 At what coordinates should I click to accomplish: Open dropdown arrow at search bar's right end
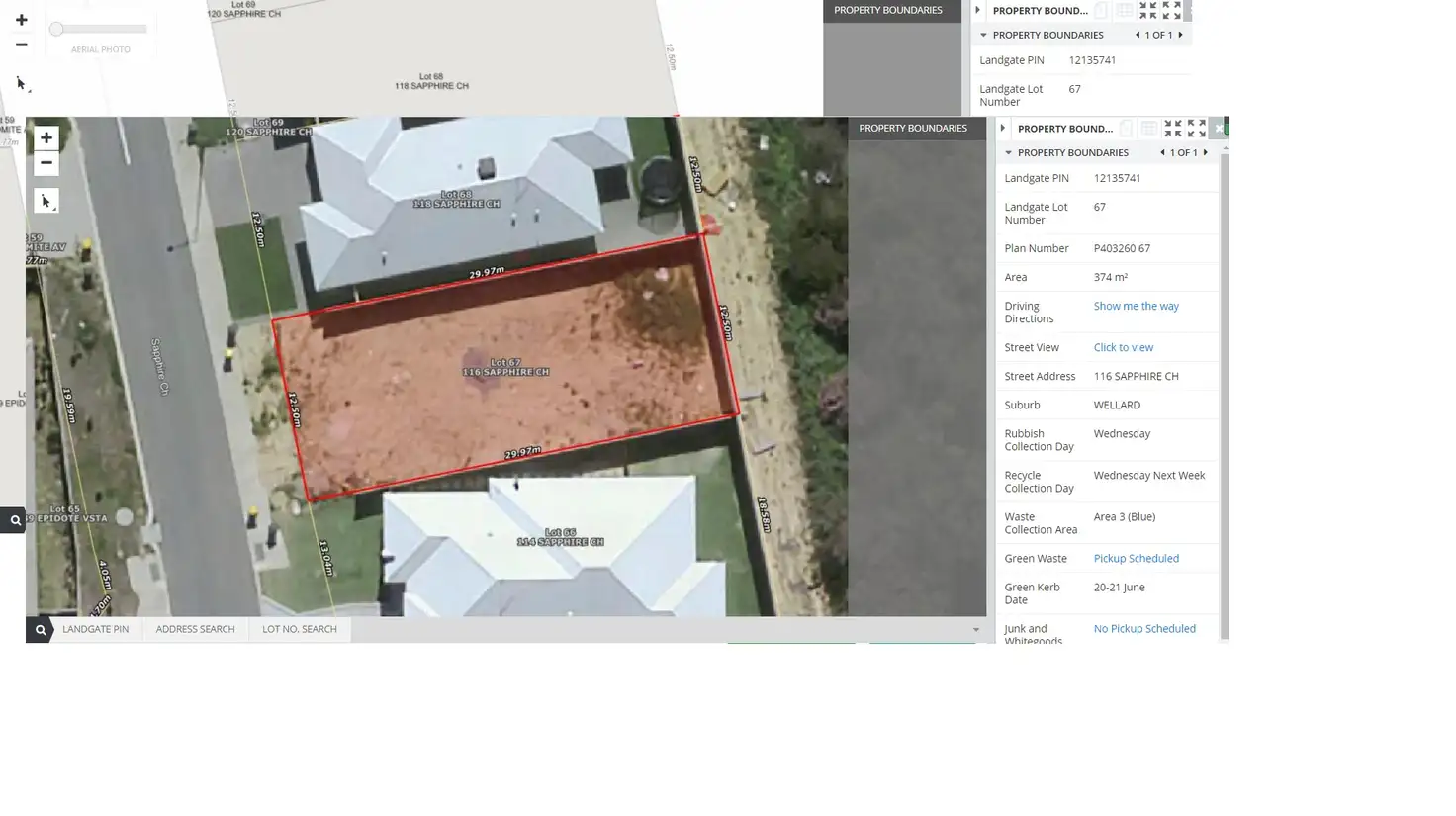click(x=975, y=630)
